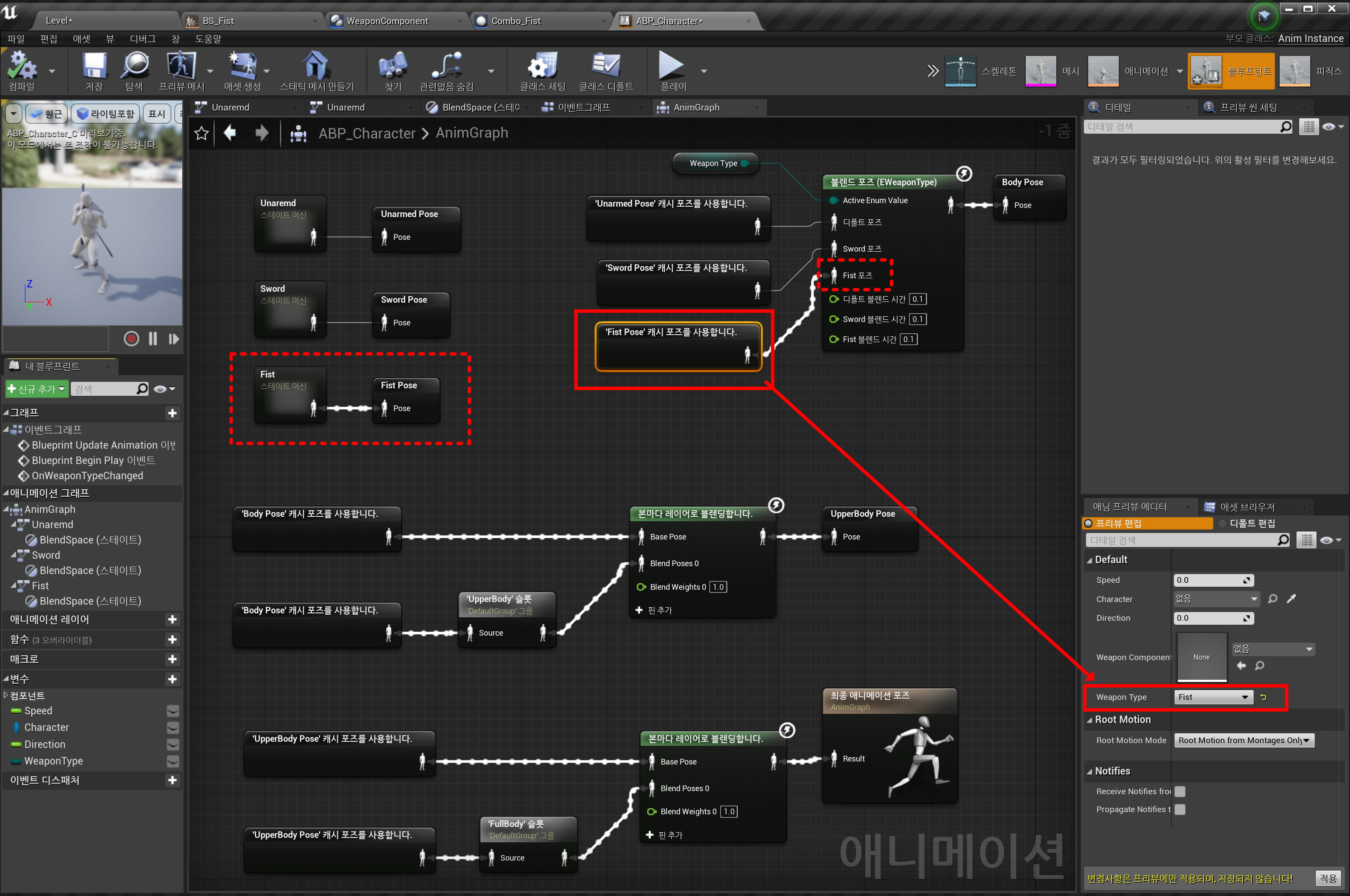Toggle visibility eye for Character variable
This screenshot has height=896, width=1350.
[173, 727]
